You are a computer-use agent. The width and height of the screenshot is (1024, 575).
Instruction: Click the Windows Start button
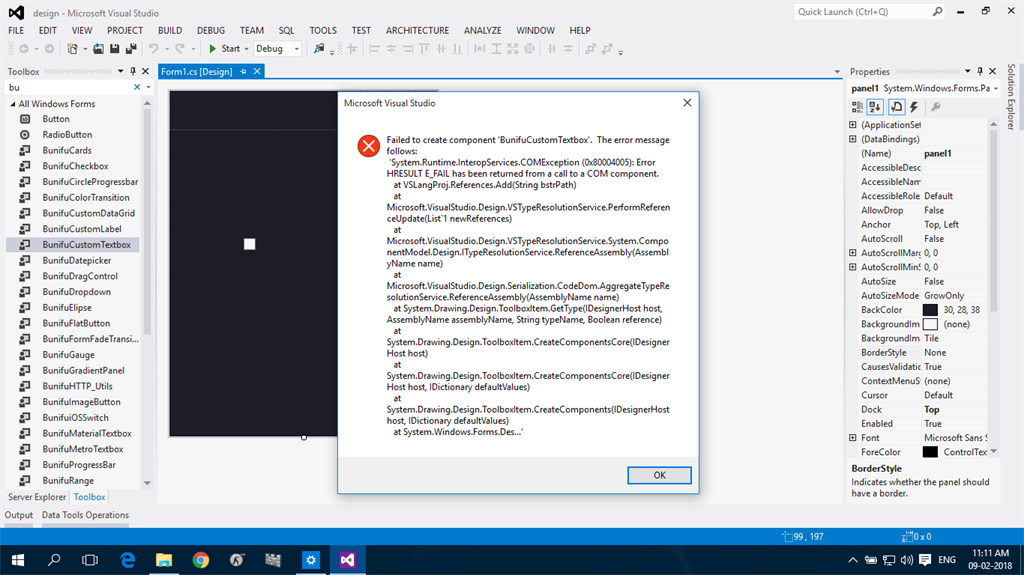click(18, 560)
